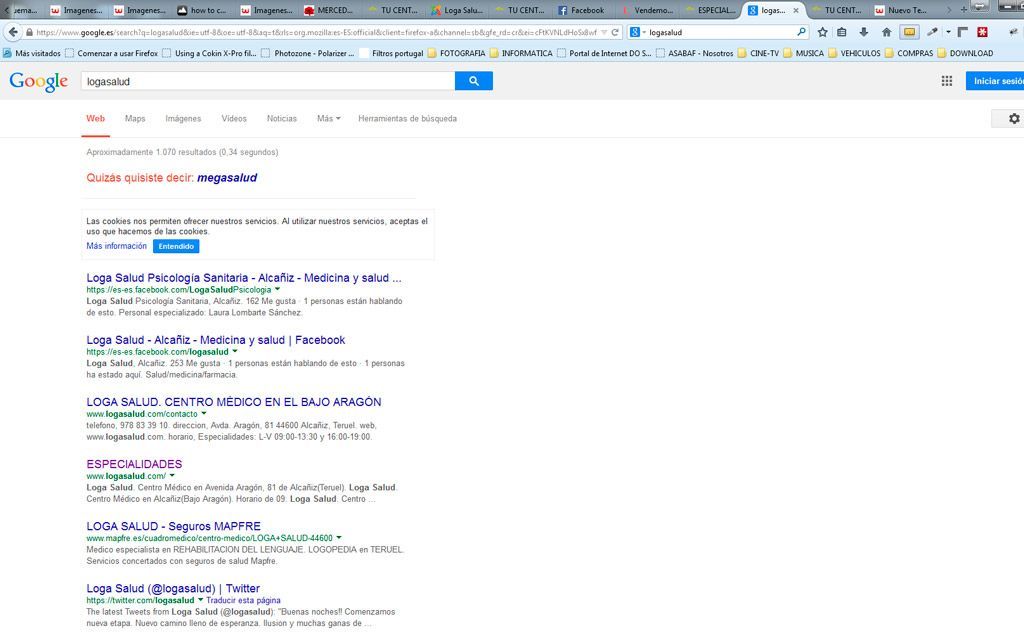Open search engine dropdown next to Google icon
This screenshot has height=639, width=1024.
(x=644, y=32)
